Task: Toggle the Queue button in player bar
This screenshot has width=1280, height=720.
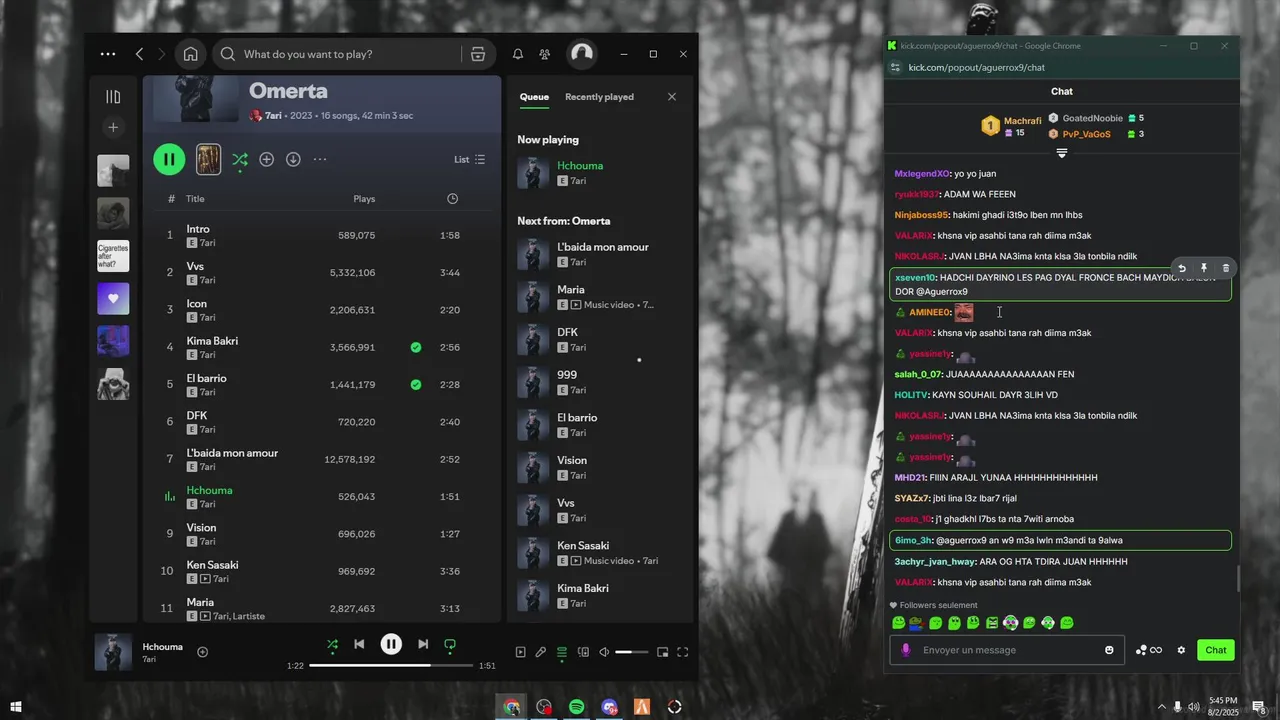Action: (562, 653)
